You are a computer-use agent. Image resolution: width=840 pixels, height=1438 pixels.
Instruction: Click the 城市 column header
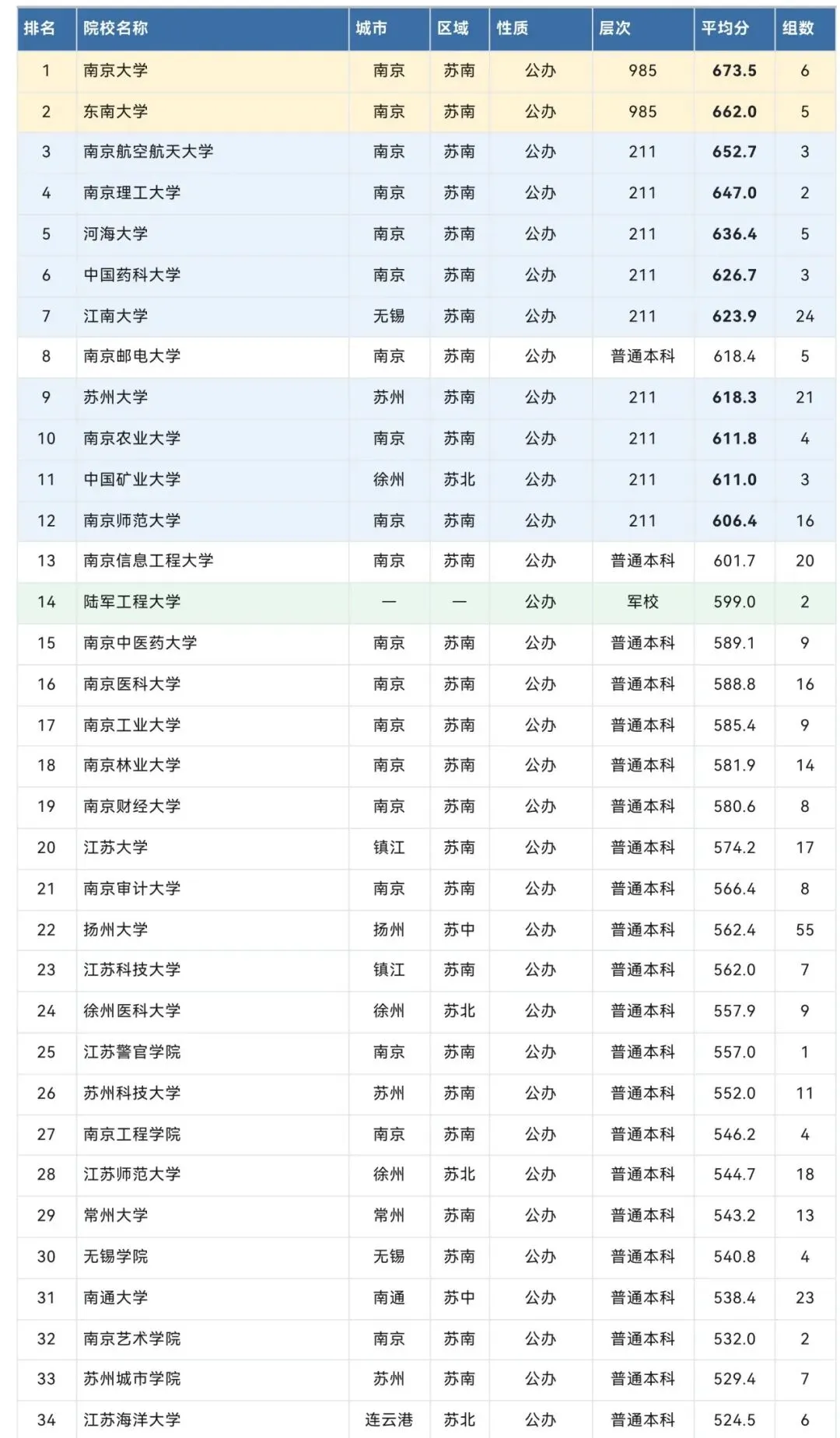tap(389, 29)
